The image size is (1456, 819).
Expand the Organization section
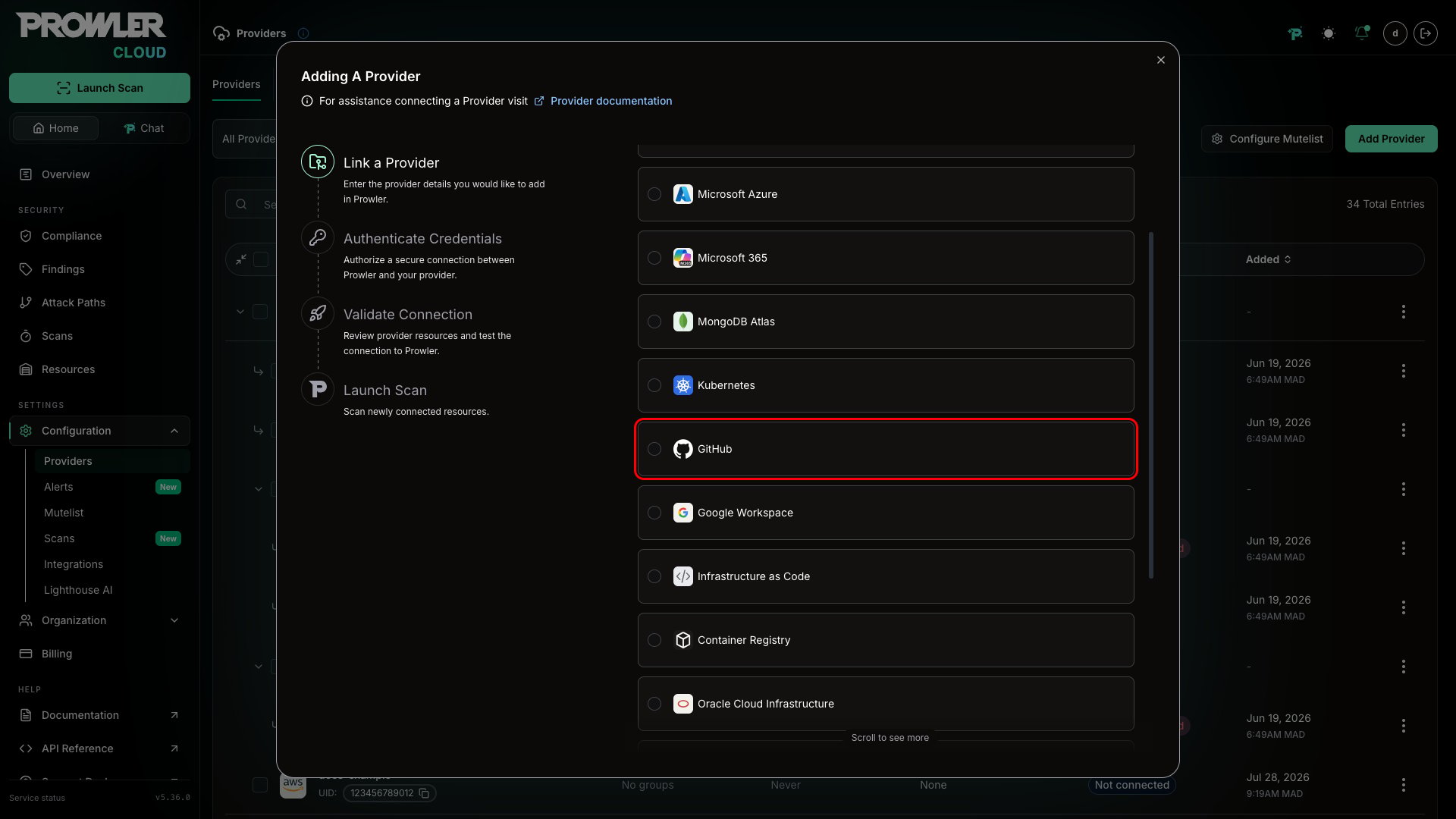tap(99, 620)
